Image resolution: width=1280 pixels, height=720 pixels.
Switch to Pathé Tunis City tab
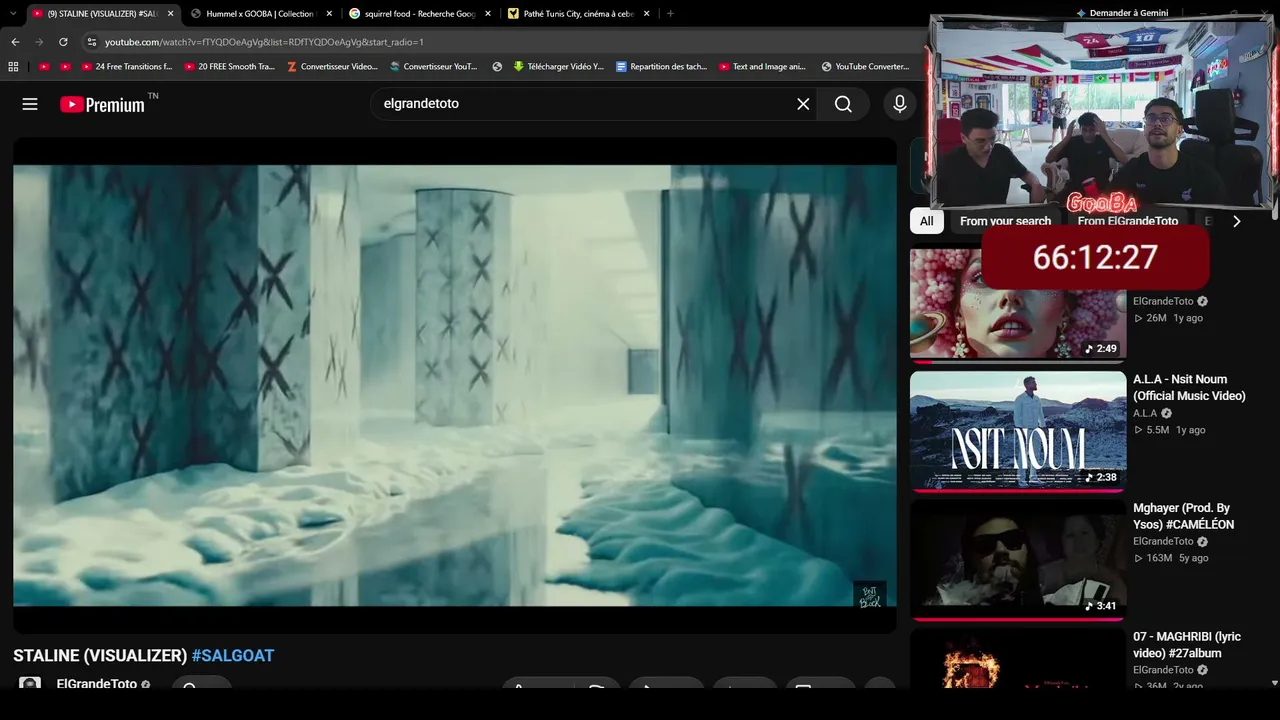click(579, 14)
